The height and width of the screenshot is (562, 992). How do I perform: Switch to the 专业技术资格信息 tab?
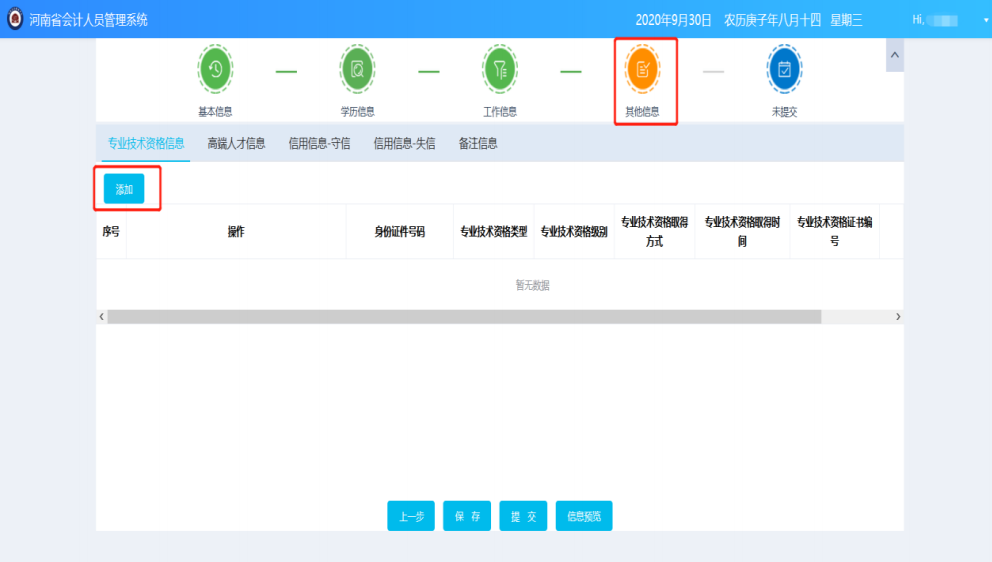pos(146,143)
